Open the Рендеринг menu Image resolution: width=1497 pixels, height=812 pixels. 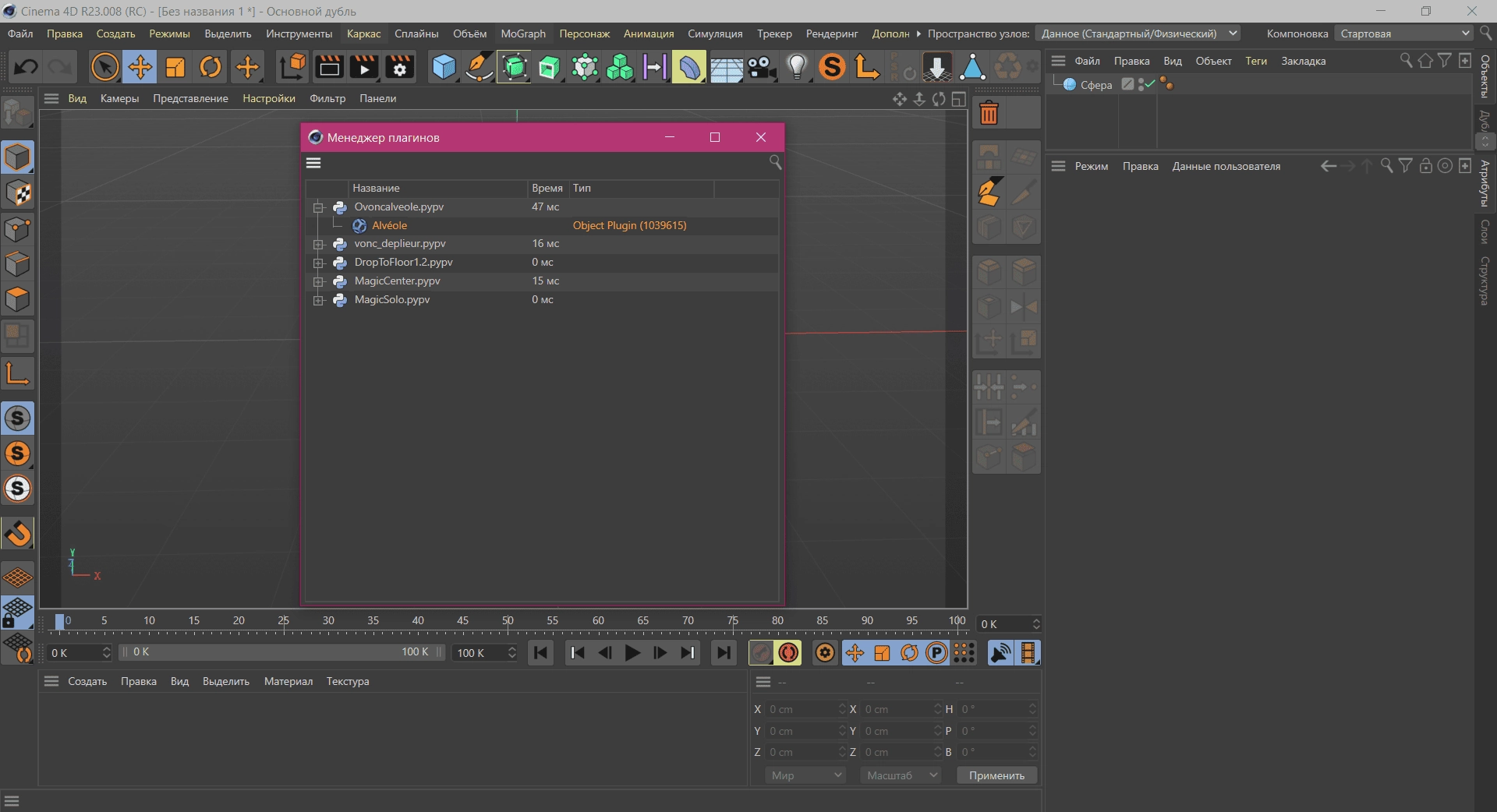point(832,34)
